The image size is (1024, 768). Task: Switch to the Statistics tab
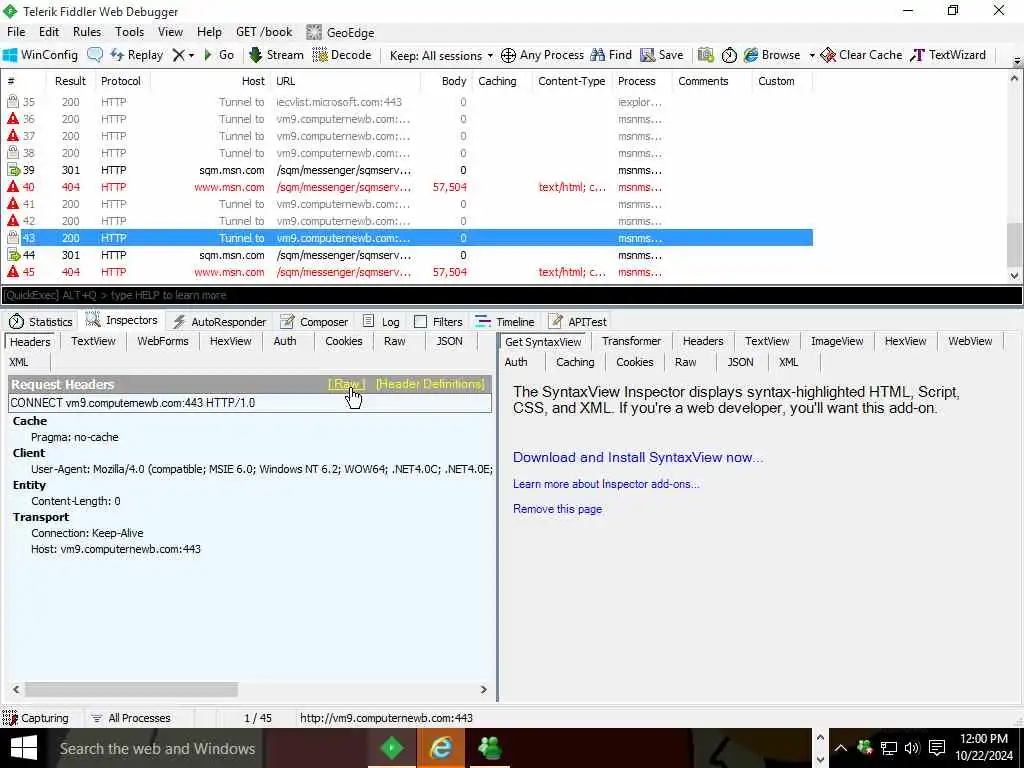coord(40,321)
